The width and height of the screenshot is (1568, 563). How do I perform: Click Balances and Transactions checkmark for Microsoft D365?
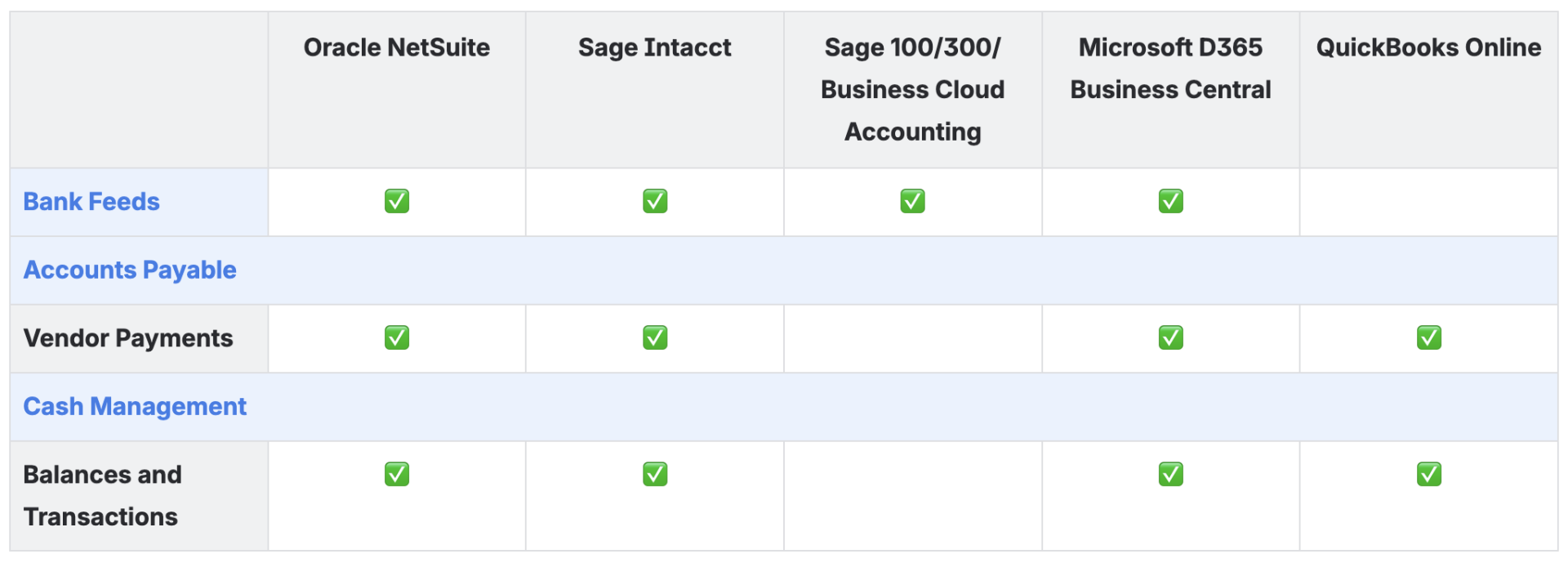tap(1170, 474)
